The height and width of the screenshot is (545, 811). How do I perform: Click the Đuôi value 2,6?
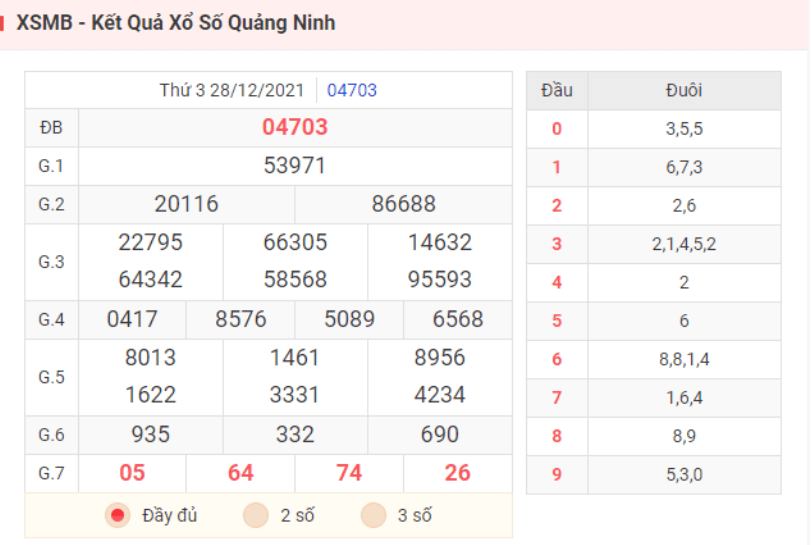click(684, 206)
